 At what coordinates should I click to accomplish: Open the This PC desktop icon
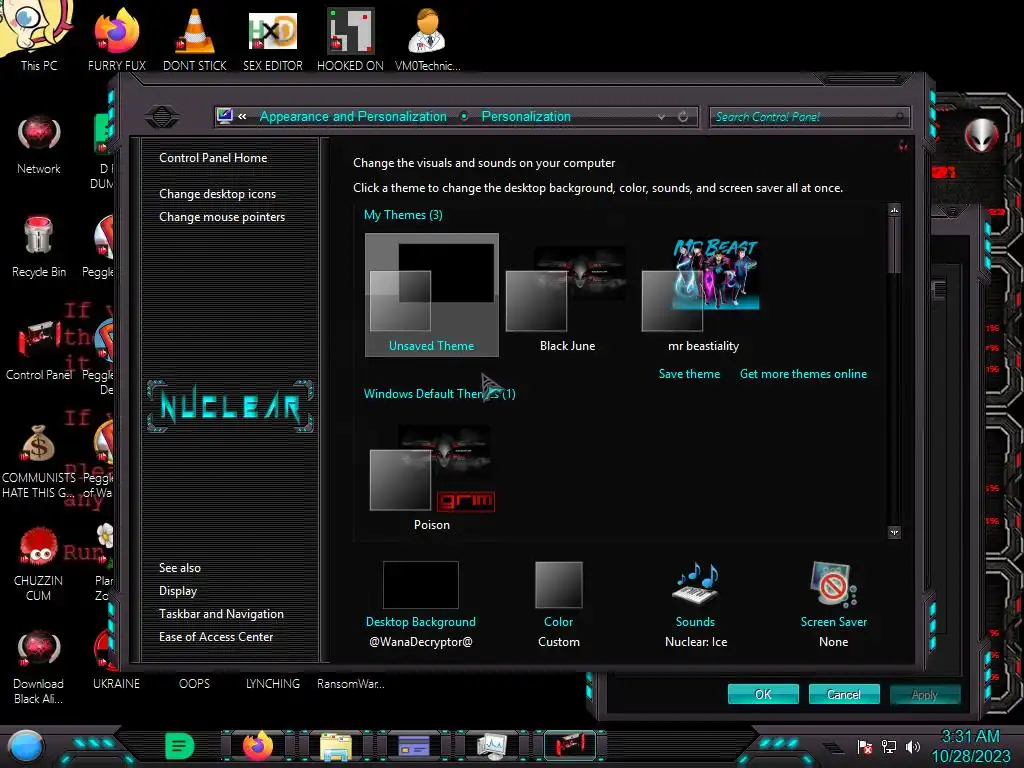[x=38, y=38]
